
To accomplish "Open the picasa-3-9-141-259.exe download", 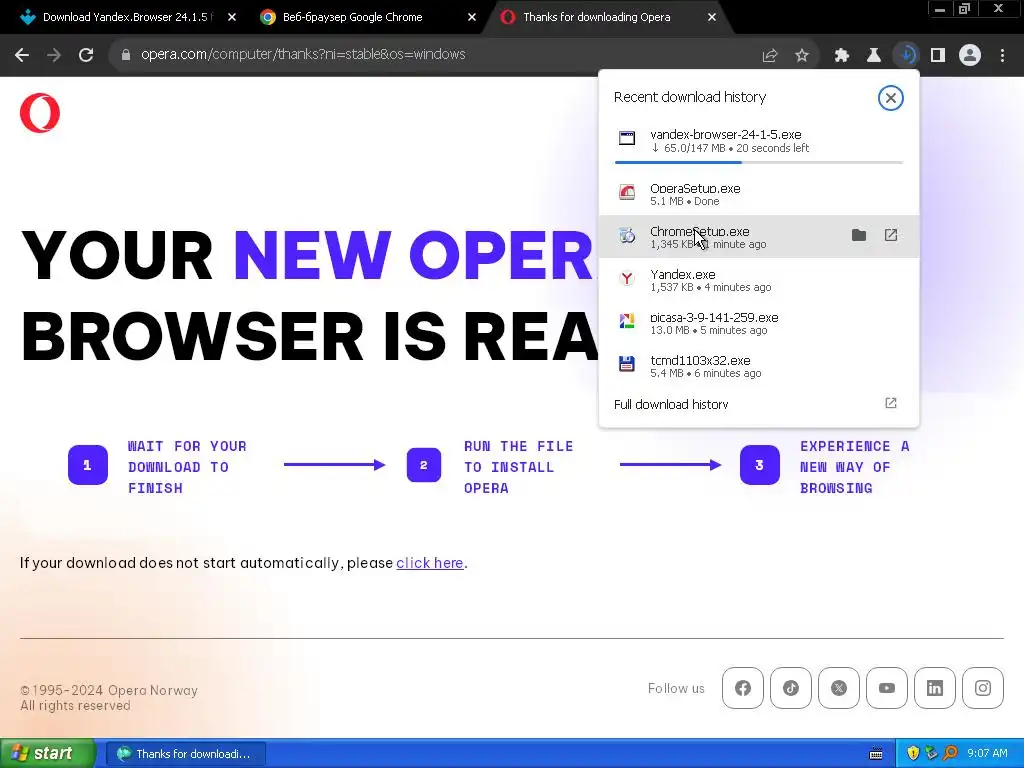I will (759, 323).
